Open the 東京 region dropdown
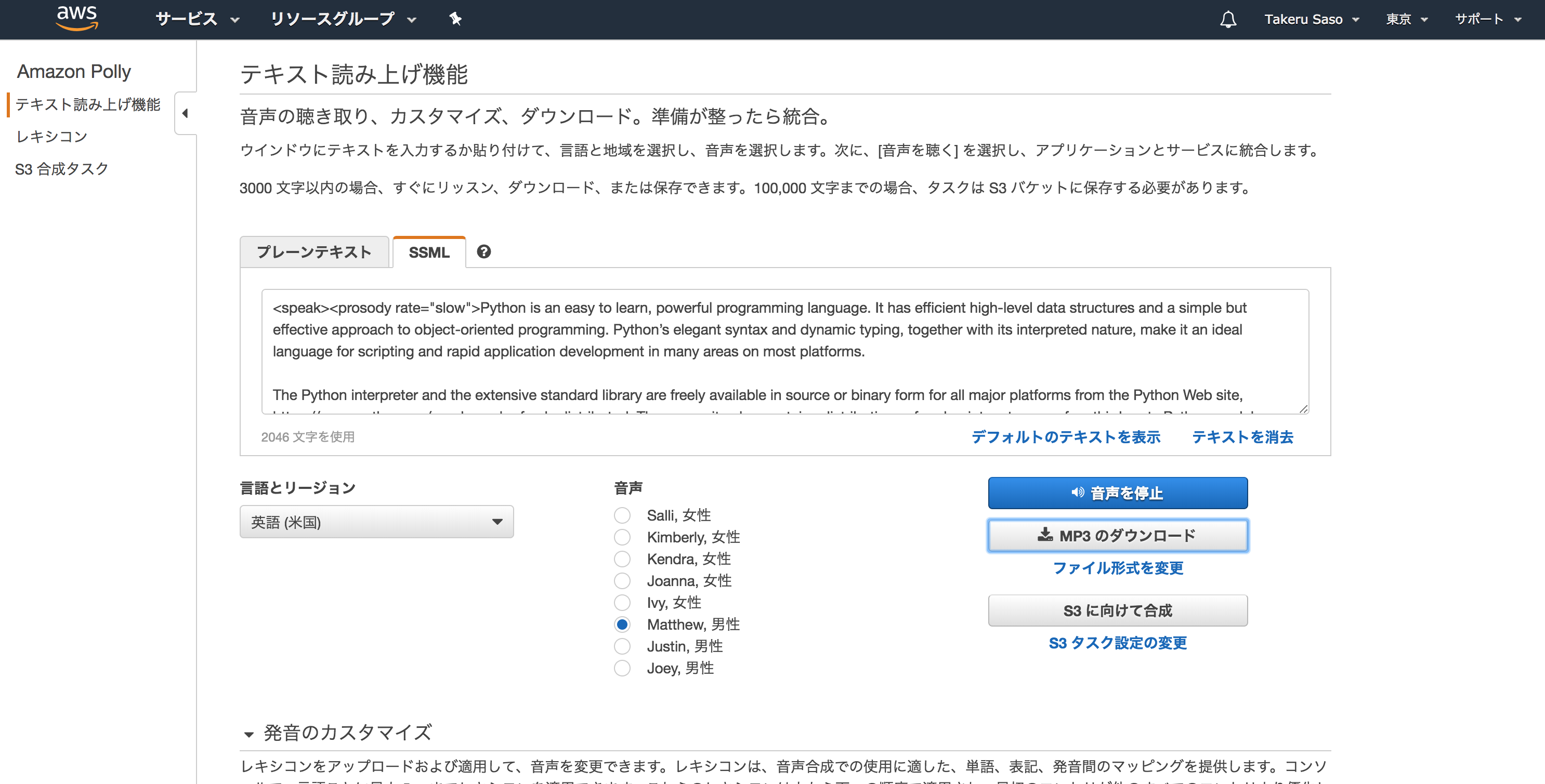 tap(1406, 19)
